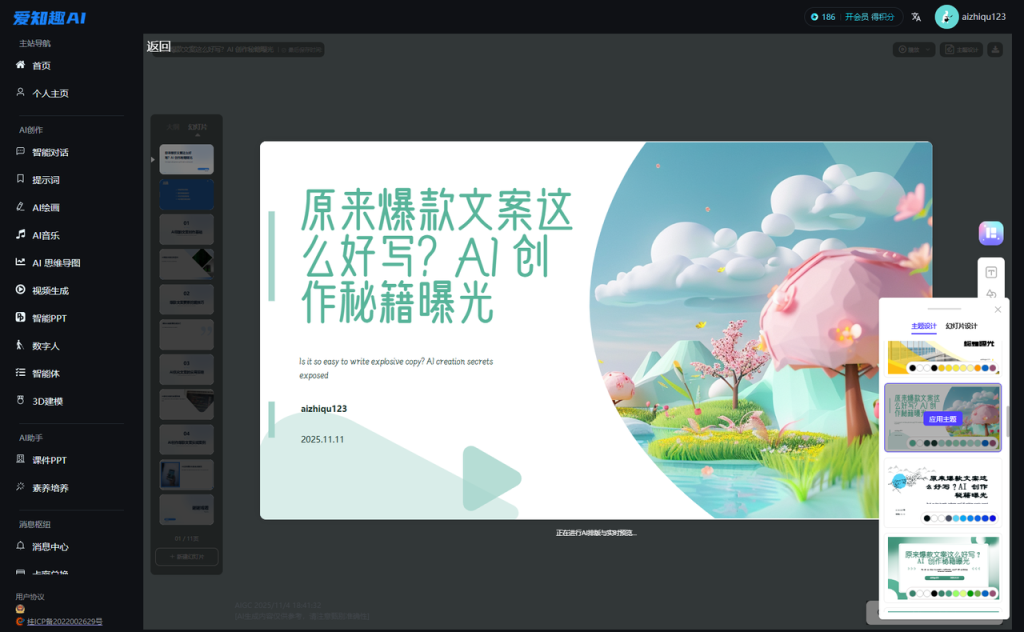Click the download export icon
Screen dimensions: 1024x632
coord(995,50)
